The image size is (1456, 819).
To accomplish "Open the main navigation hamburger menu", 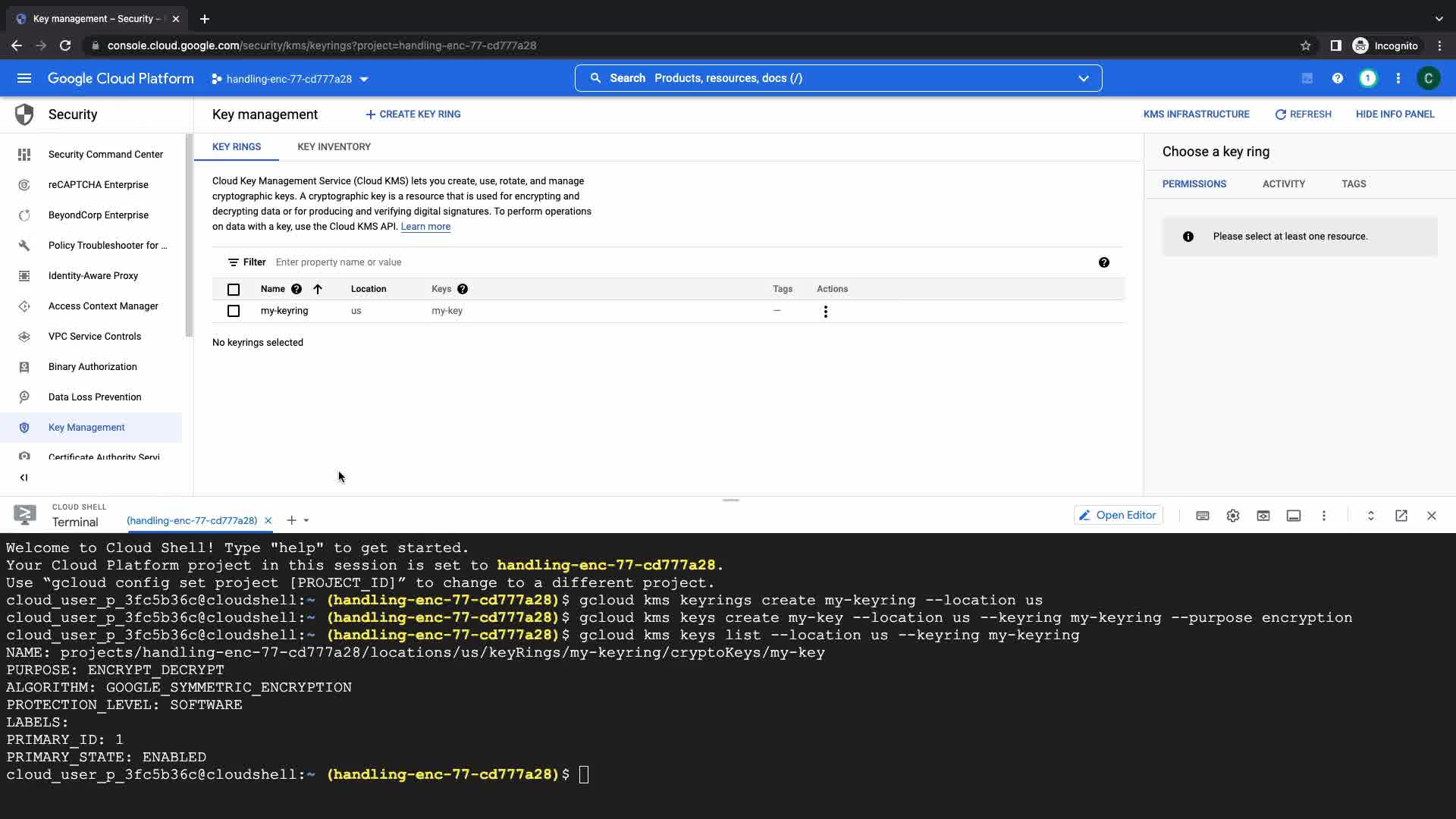I will click(x=24, y=78).
